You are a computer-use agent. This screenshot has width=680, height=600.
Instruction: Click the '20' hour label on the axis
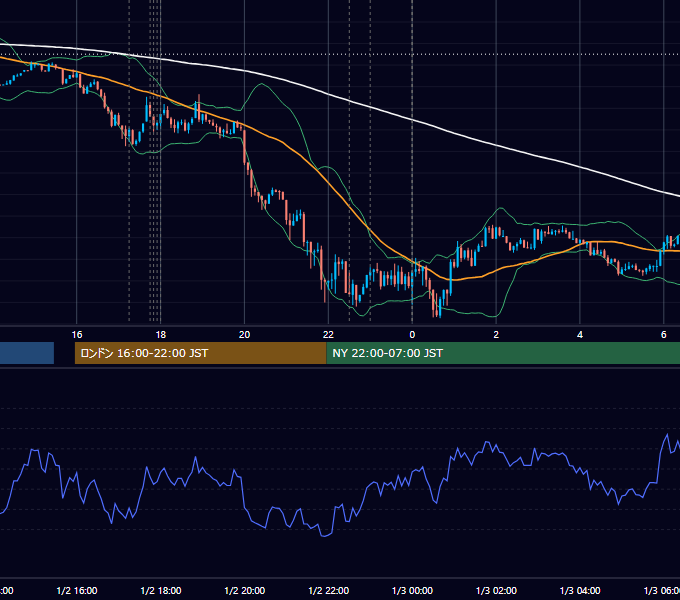[245, 335]
